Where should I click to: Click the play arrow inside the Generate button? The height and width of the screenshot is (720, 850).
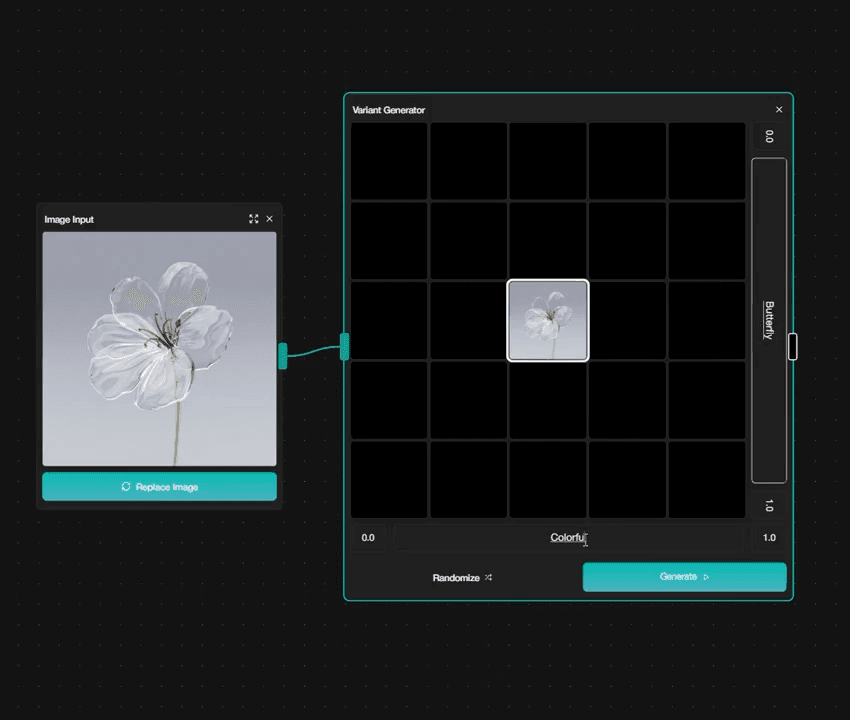(704, 577)
